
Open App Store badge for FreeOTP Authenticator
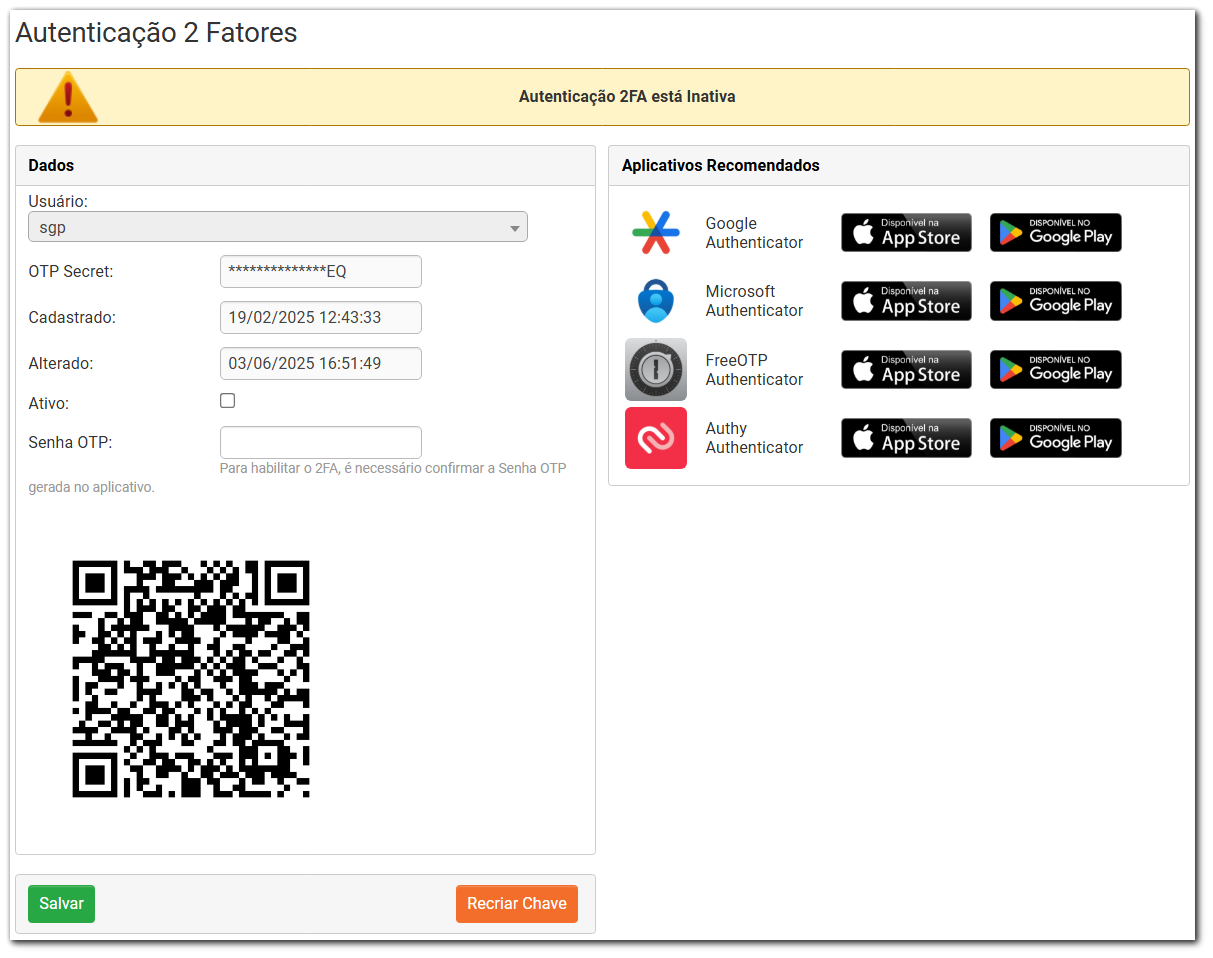pos(906,370)
